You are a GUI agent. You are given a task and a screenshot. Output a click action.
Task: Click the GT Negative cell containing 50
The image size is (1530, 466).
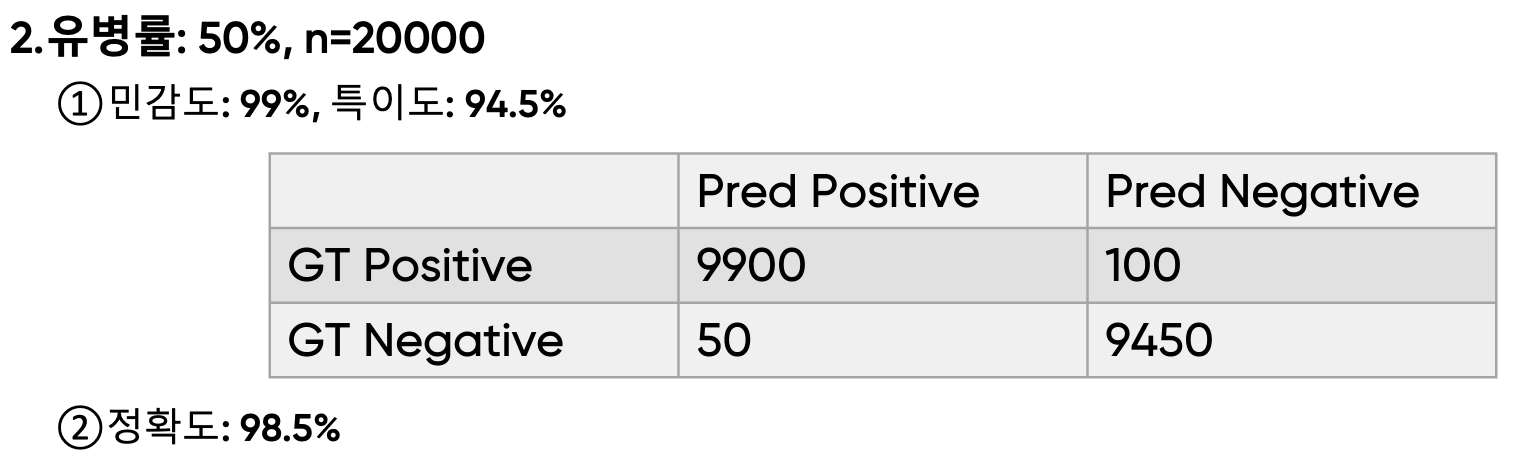click(882, 340)
